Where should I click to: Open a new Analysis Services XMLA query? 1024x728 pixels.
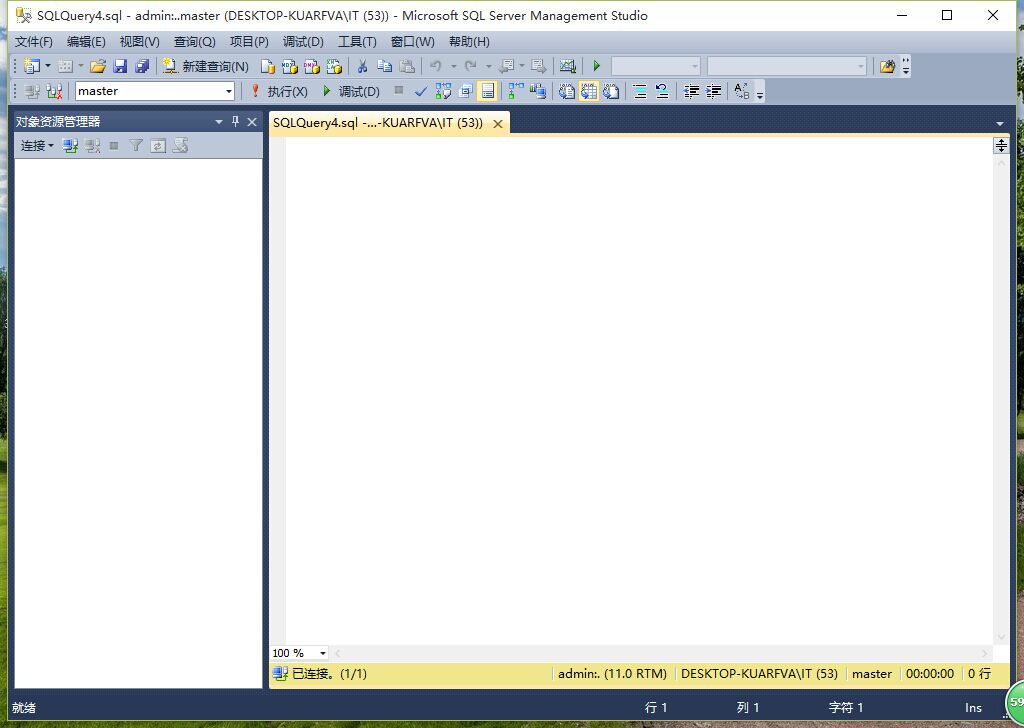coord(334,67)
